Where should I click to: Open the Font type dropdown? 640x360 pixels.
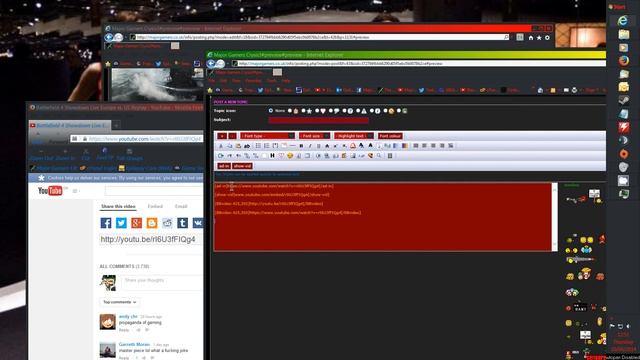[x=267, y=136]
